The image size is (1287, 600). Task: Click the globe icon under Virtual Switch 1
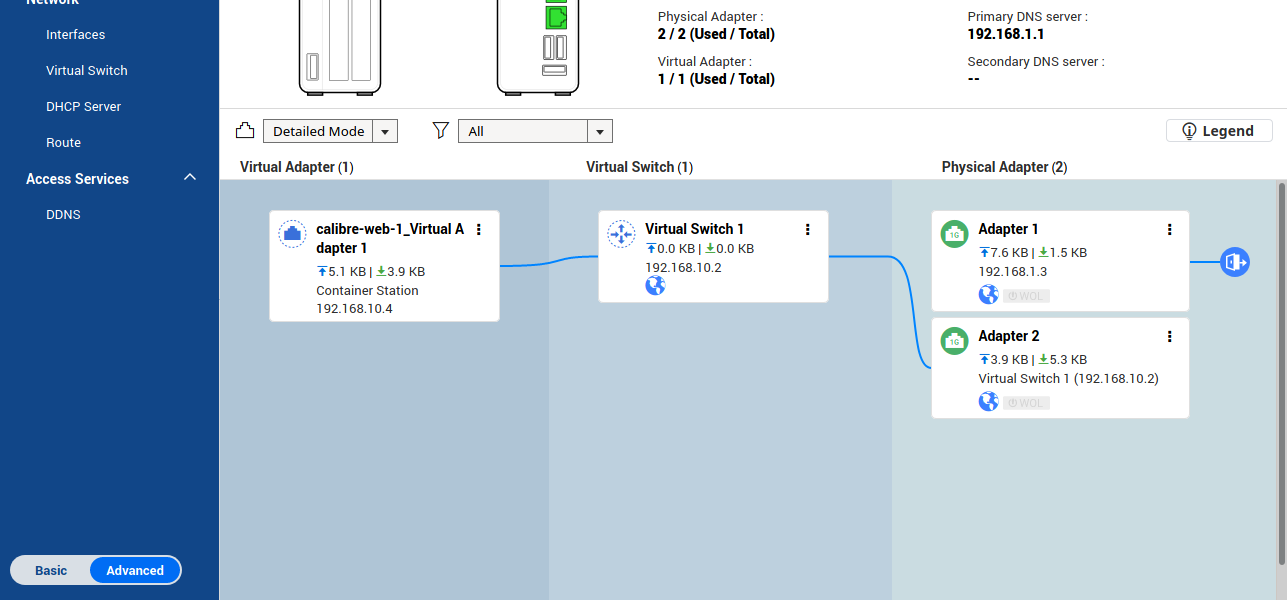(655, 286)
